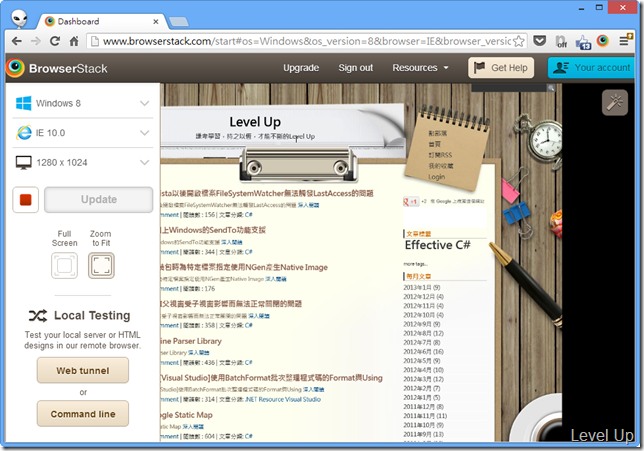
Task: Open the Windows SendTo article title
Action: 213,230
